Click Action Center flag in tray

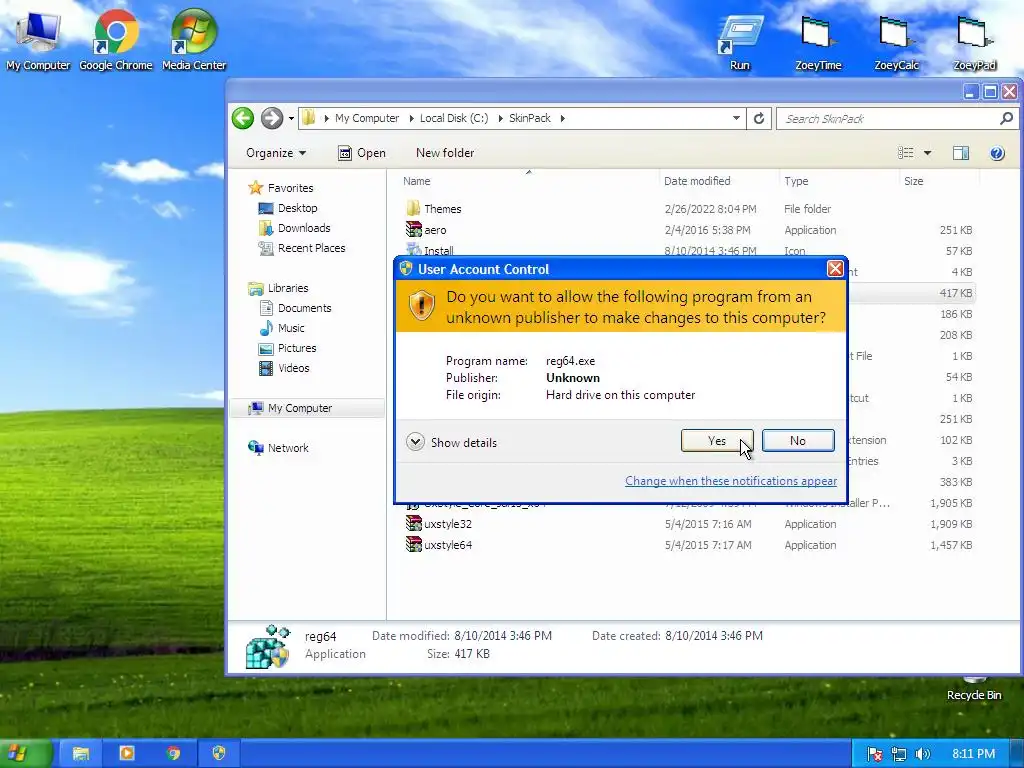pos(874,754)
